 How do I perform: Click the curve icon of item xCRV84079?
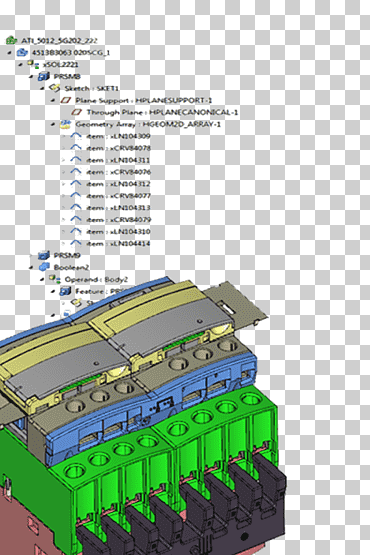click(x=76, y=219)
